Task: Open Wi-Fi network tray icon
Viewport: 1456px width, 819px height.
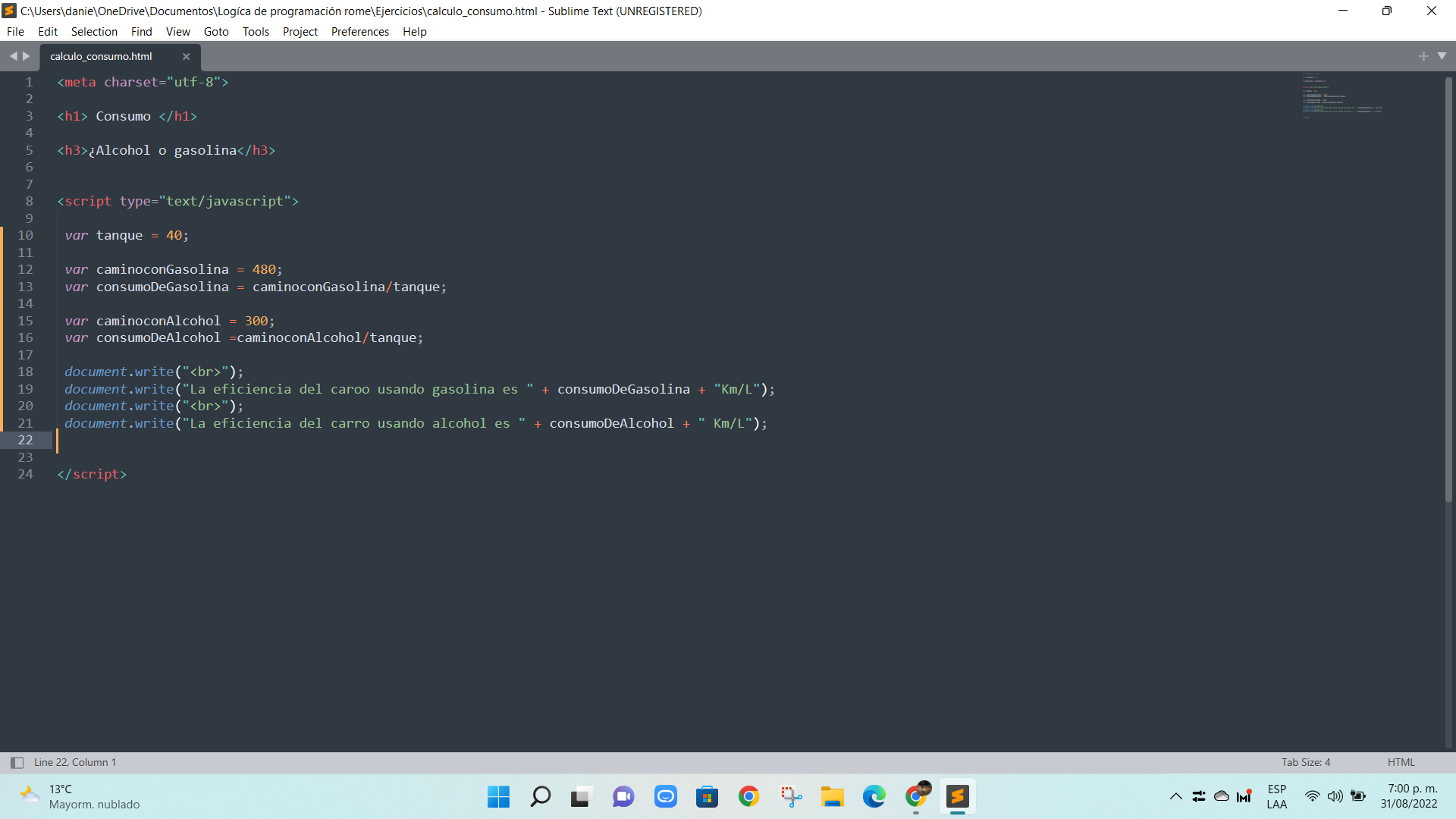Action: [x=1313, y=797]
